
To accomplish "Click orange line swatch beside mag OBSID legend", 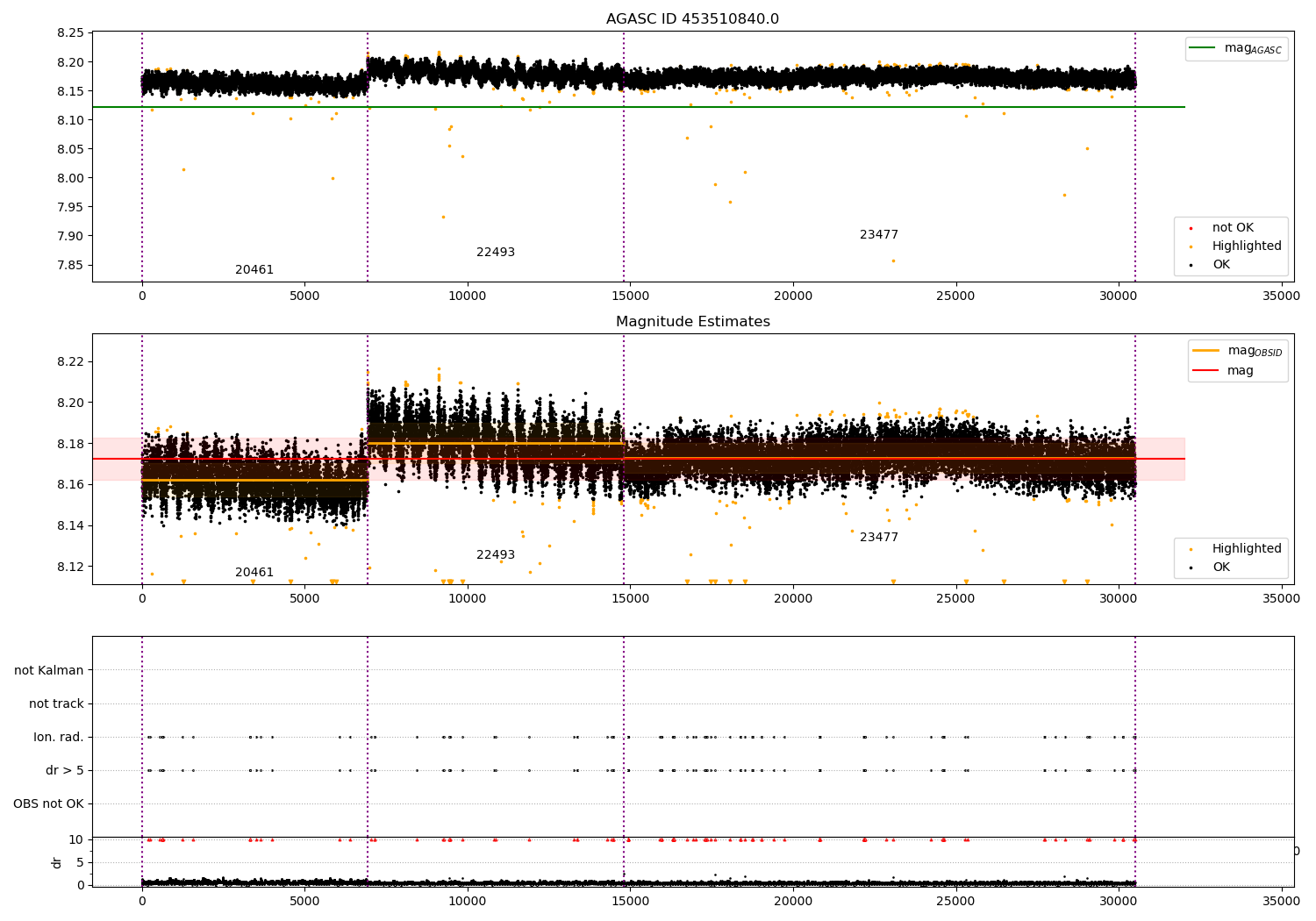I will click(1205, 351).
